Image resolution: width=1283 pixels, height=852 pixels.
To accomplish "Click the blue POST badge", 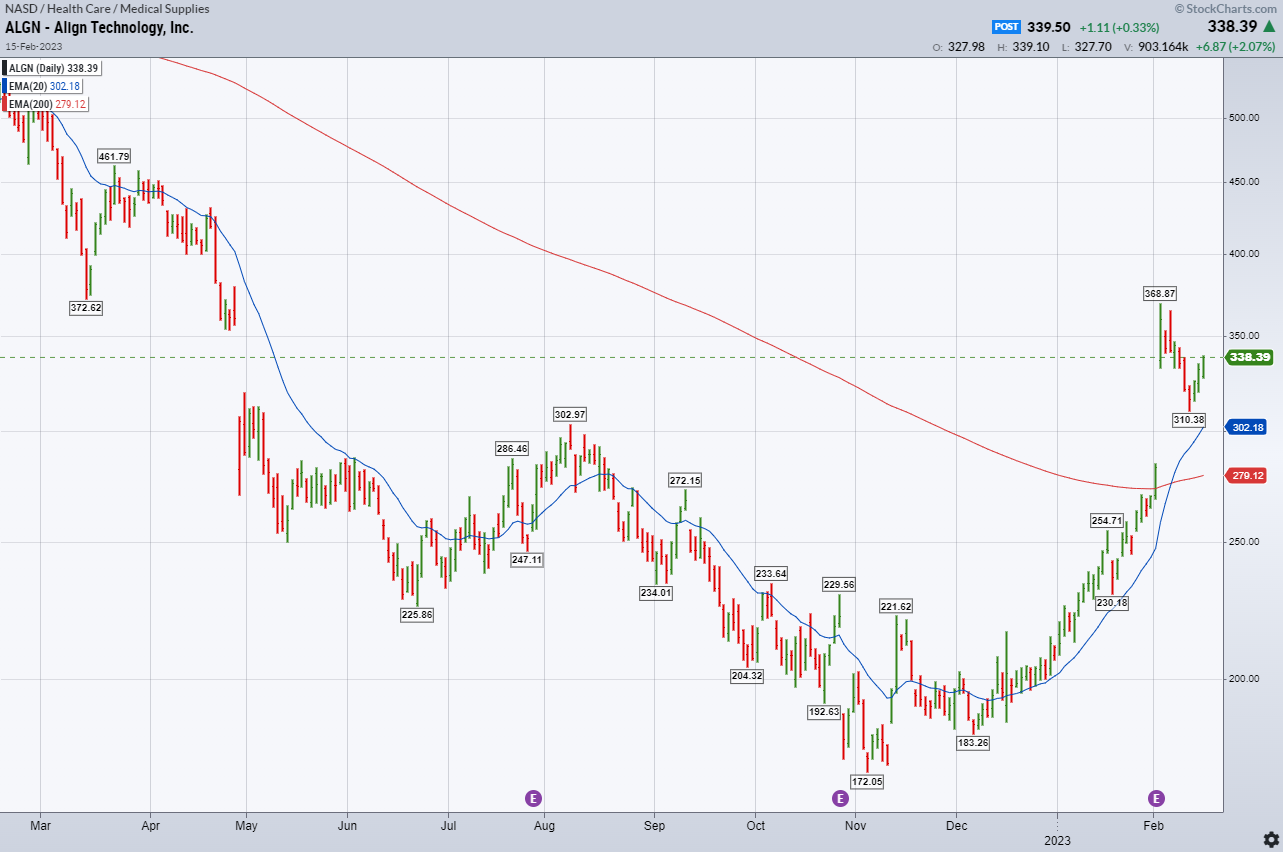I will 1005,28.
